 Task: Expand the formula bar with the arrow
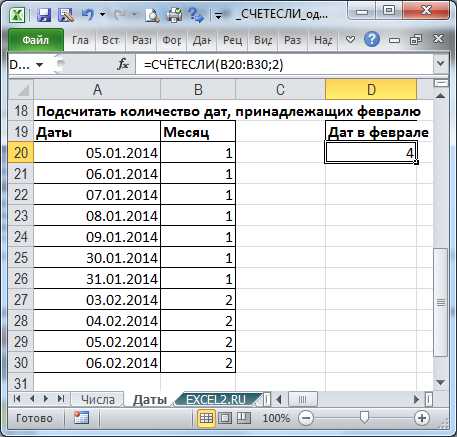coord(441,63)
